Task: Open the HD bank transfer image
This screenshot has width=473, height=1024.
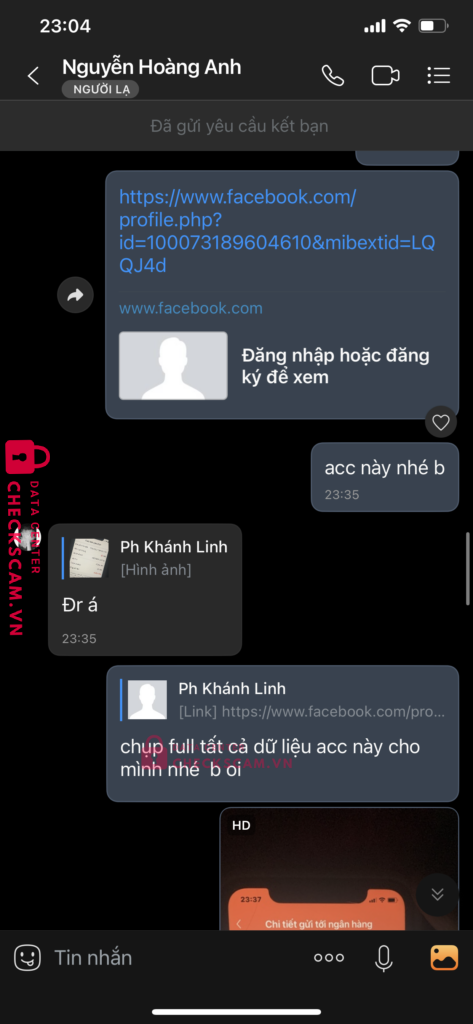Action: coord(339,869)
